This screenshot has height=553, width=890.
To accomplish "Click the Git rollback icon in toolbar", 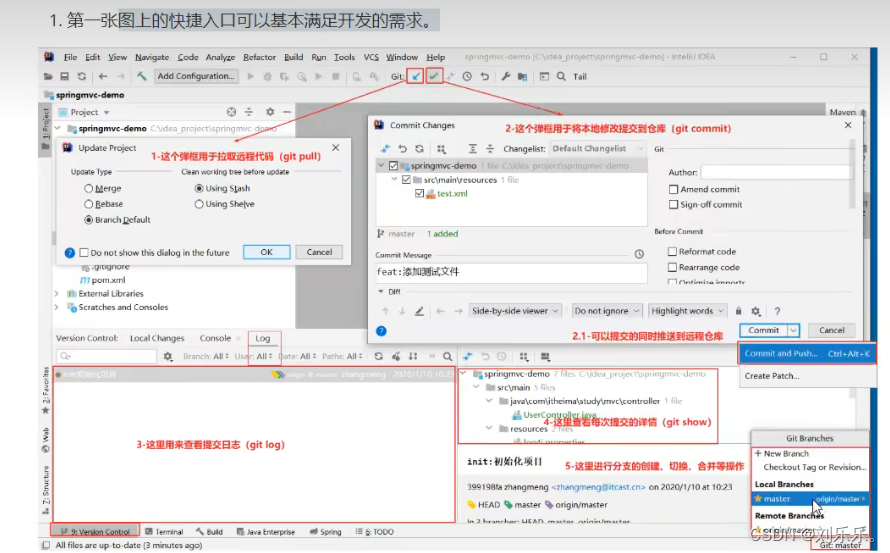I will (484, 76).
